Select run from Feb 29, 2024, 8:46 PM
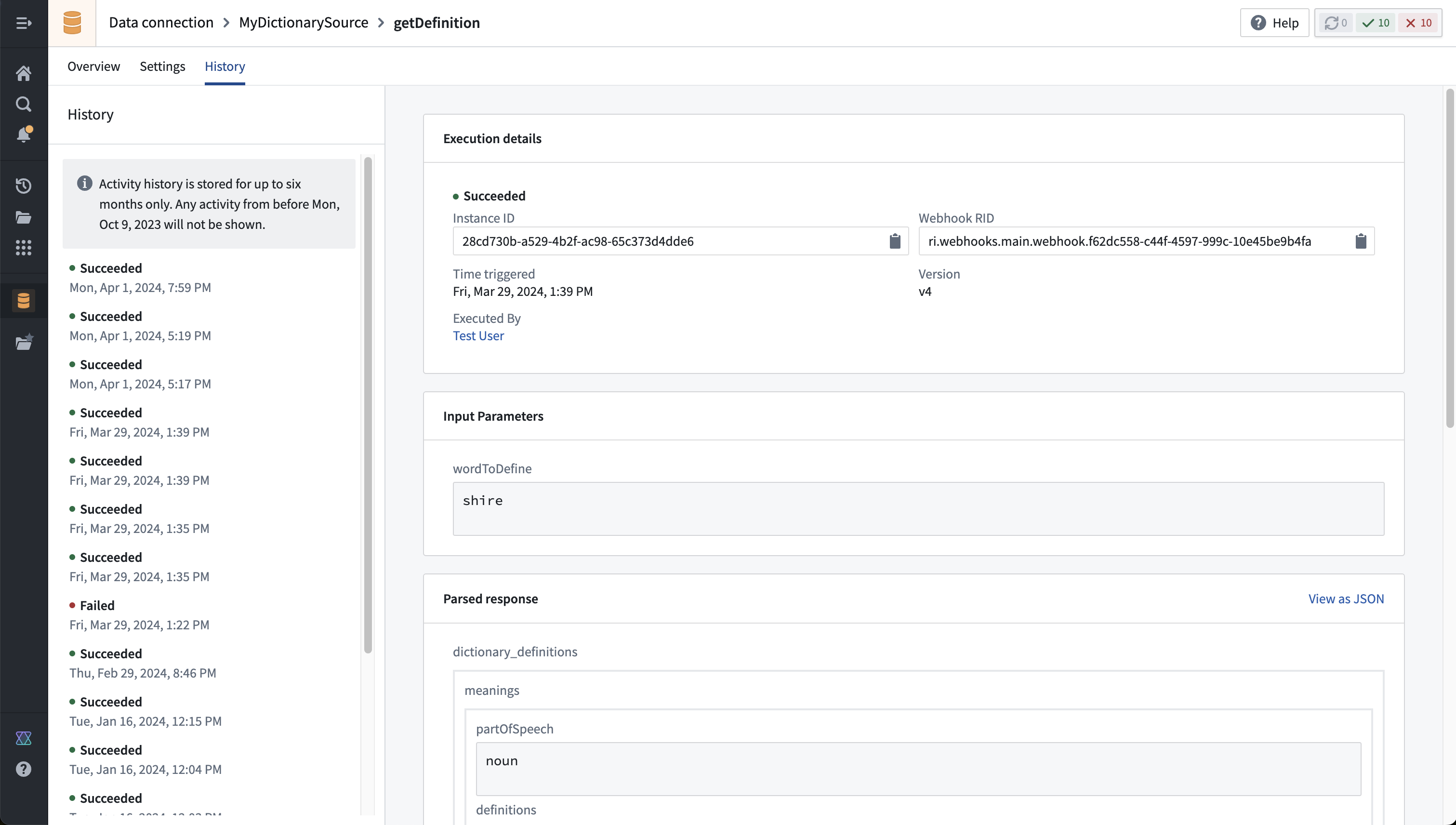The image size is (1456, 825). [209, 663]
